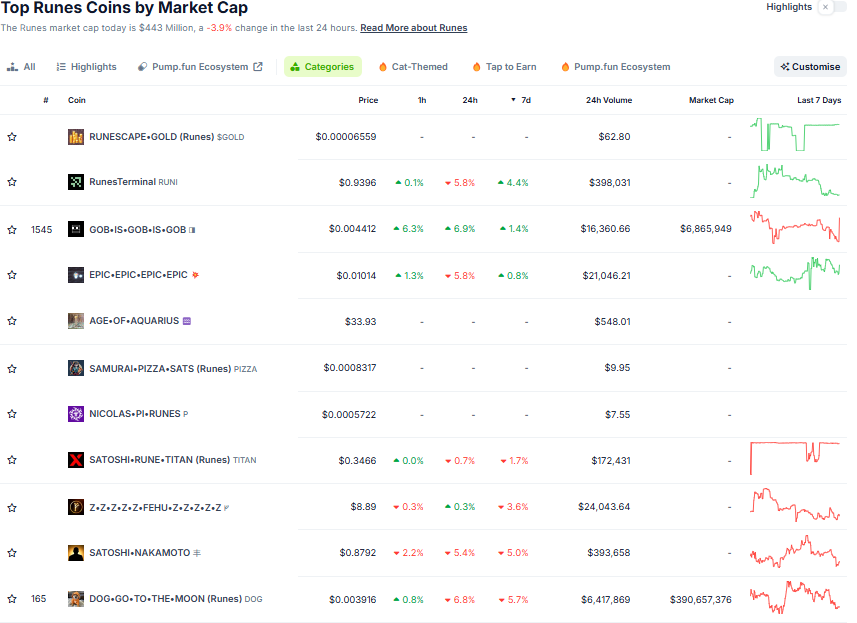This screenshot has height=623, width=857.
Task: Switch to the All tab
Action: (22, 66)
